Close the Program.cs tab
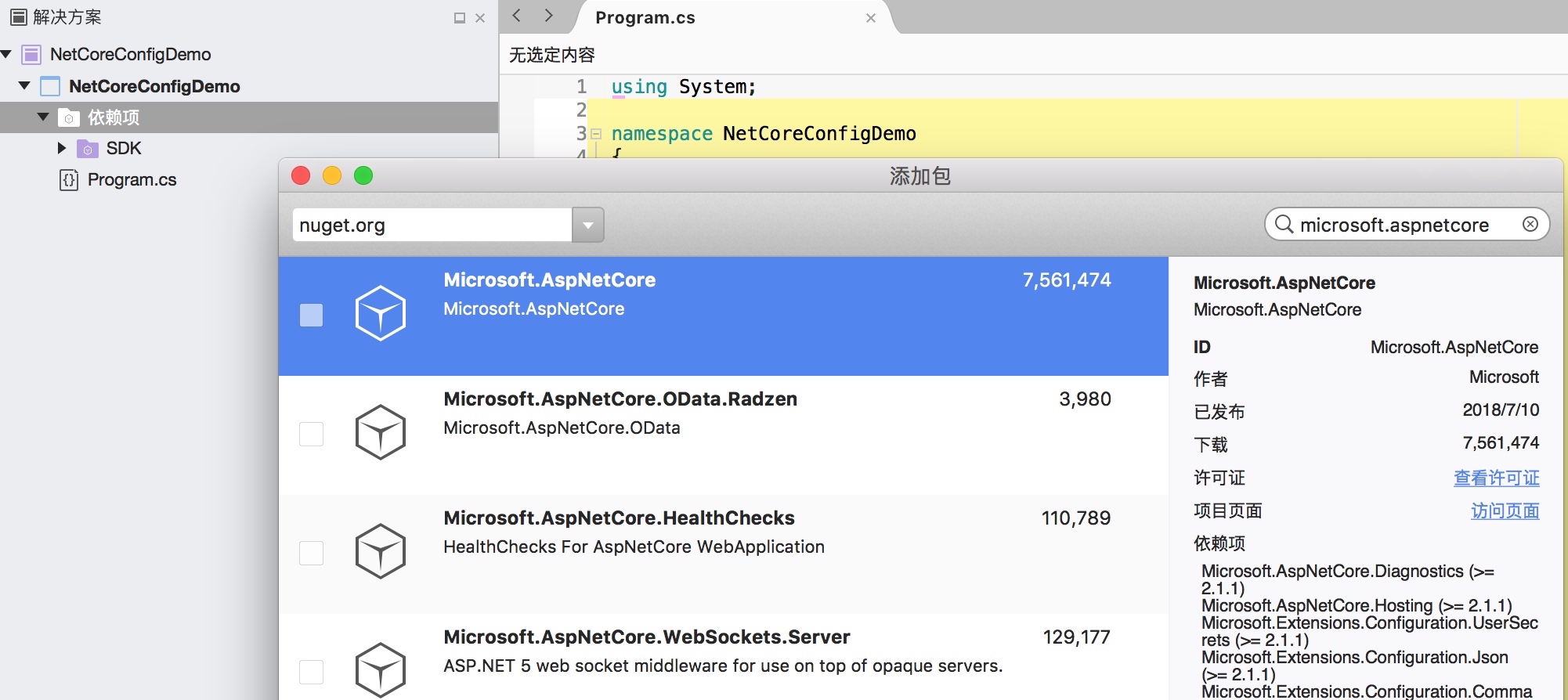 point(870,18)
